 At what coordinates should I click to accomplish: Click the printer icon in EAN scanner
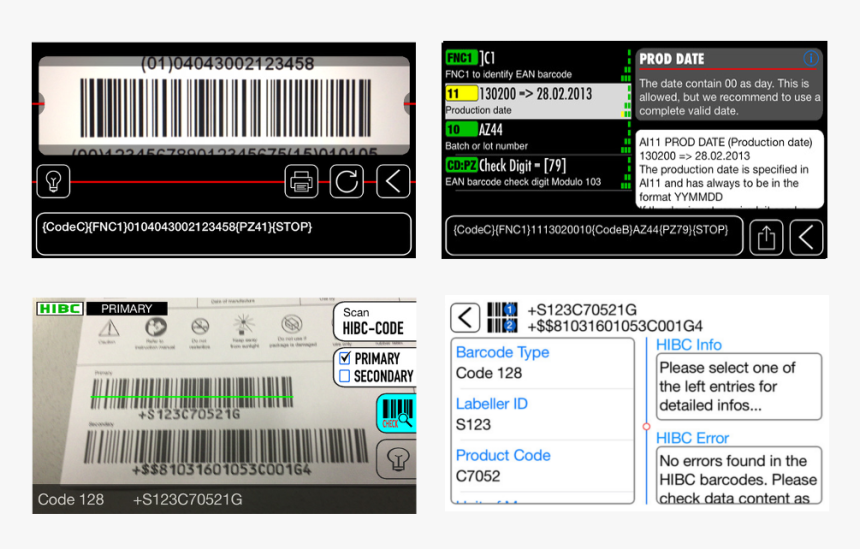pos(301,181)
